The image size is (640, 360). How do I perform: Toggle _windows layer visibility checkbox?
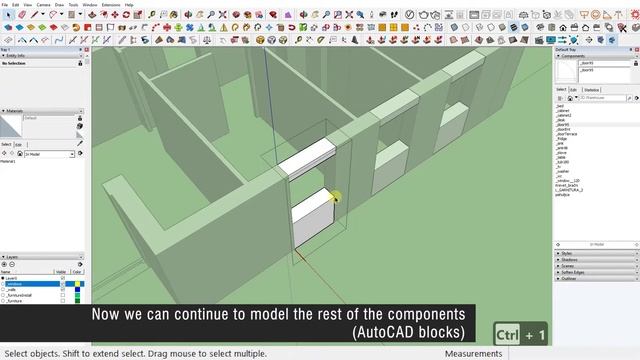[63, 284]
